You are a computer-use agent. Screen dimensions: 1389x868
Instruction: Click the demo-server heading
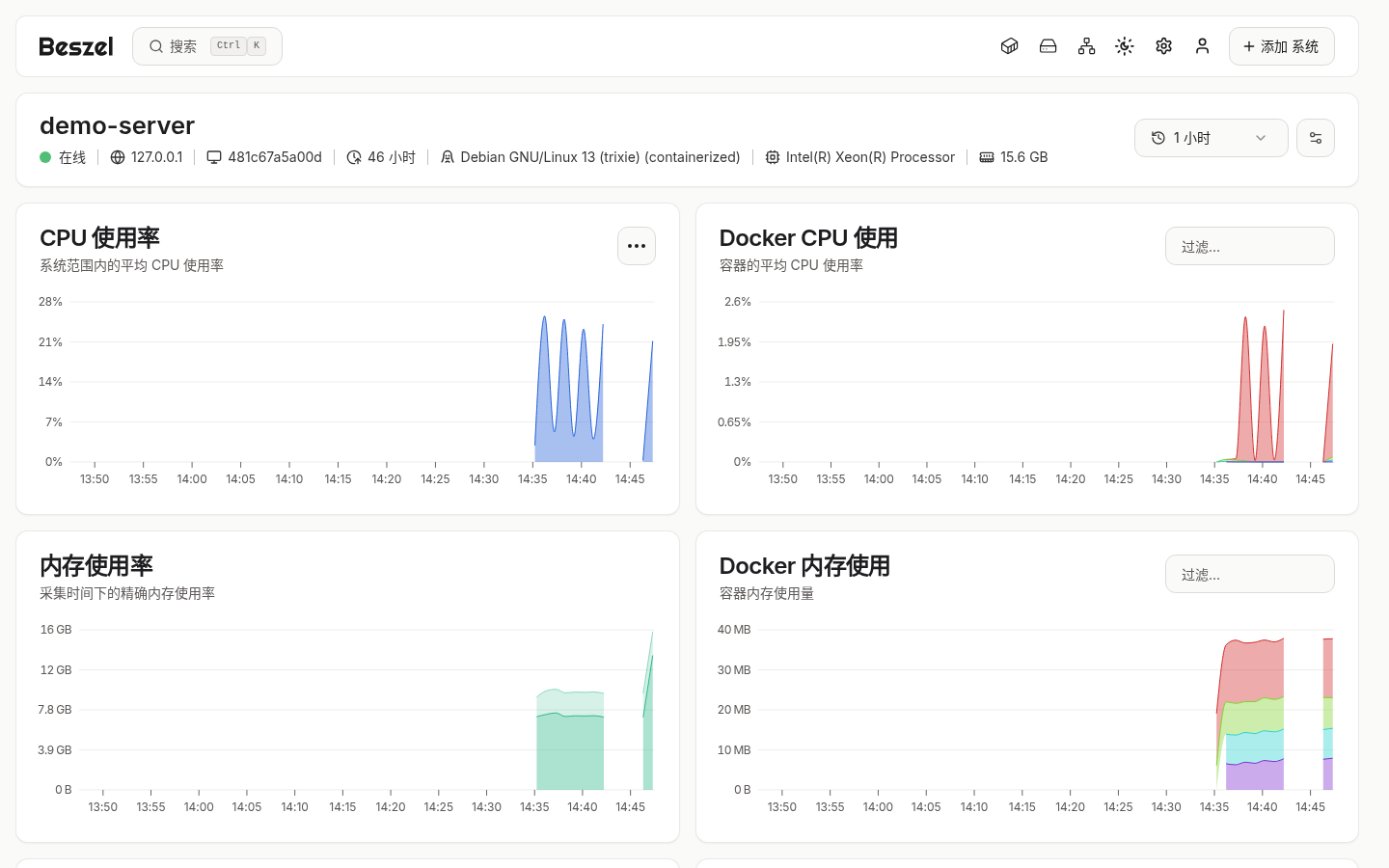pyautogui.click(x=117, y=125)
